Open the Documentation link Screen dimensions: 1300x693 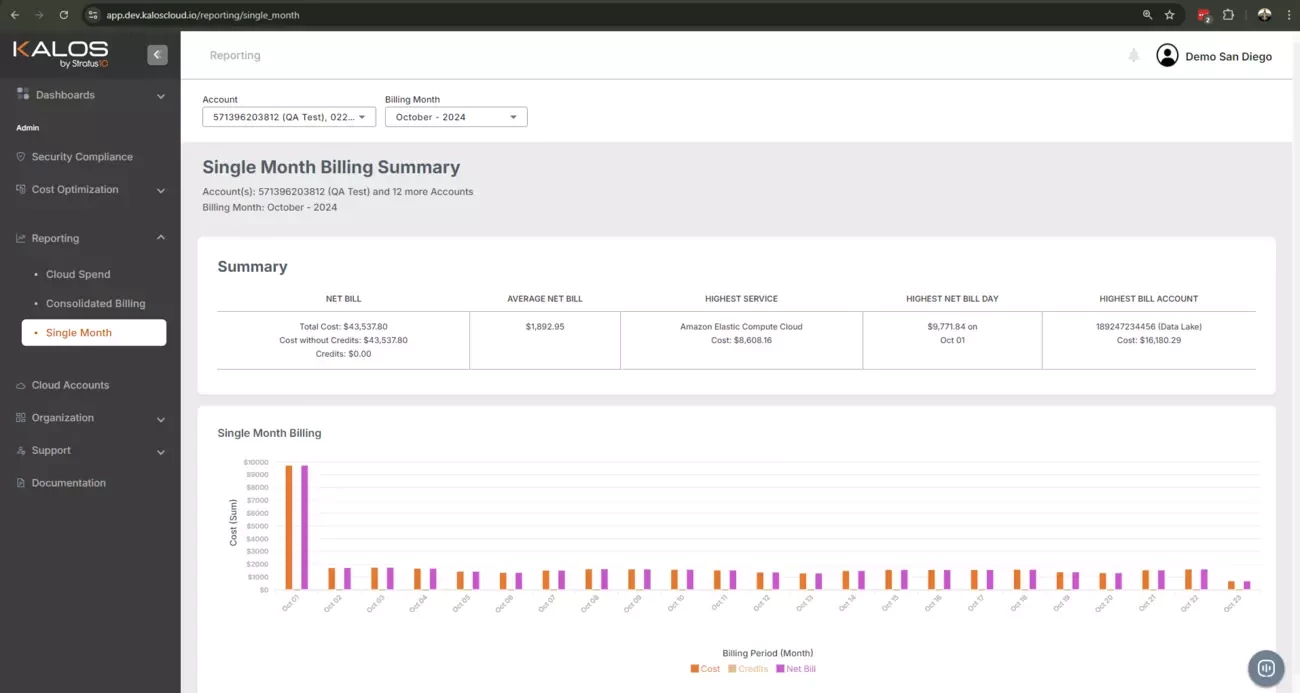[68, 483]
